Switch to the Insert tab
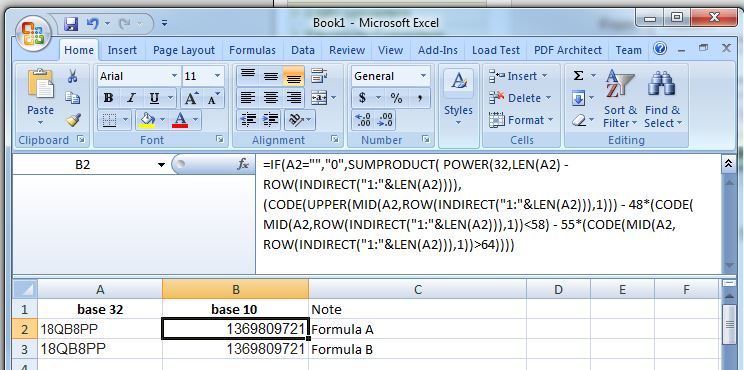This screenshot has width=744, height=370. (122, 50)
